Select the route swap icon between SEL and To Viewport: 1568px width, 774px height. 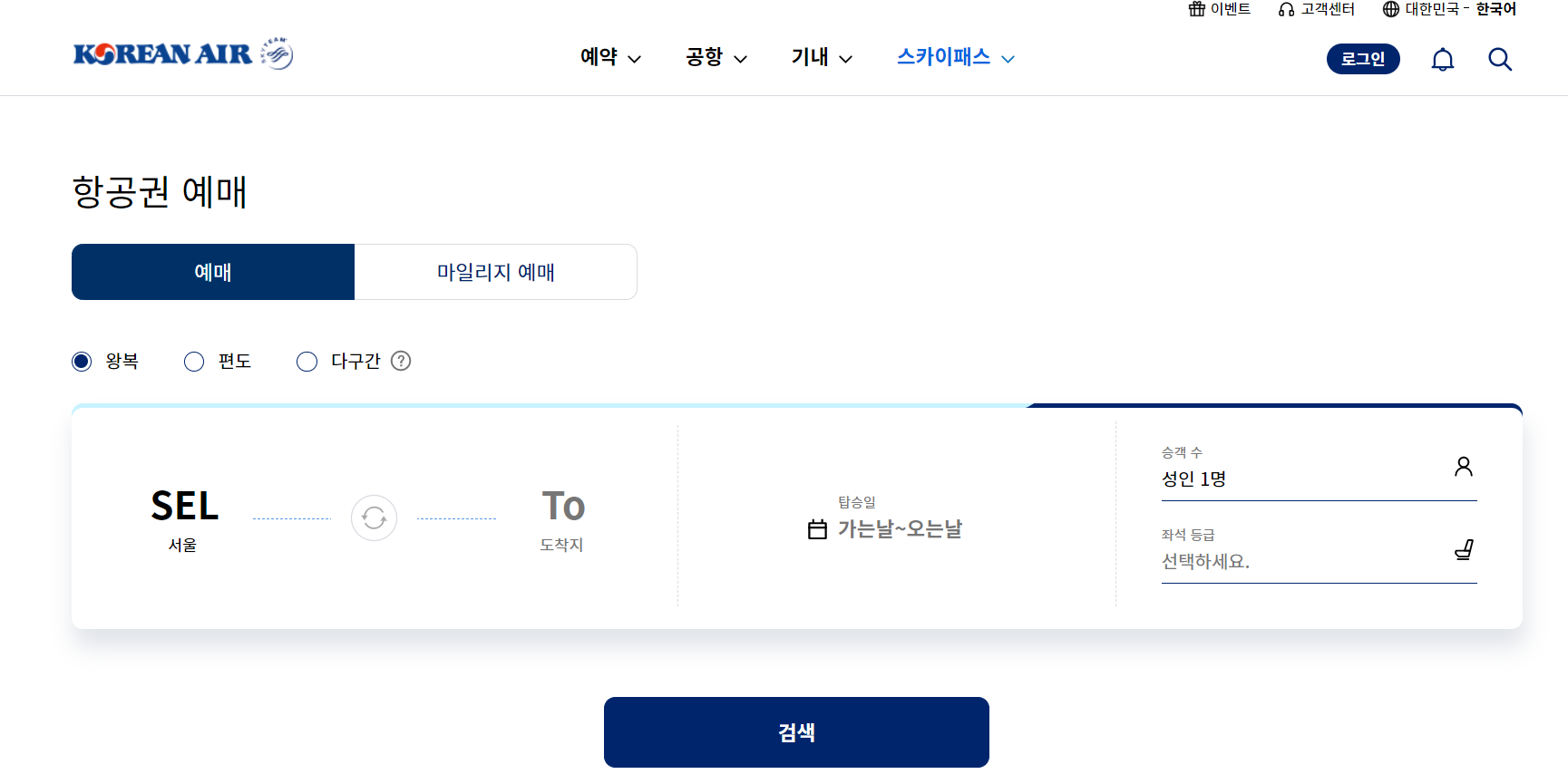tap(374, 518)
